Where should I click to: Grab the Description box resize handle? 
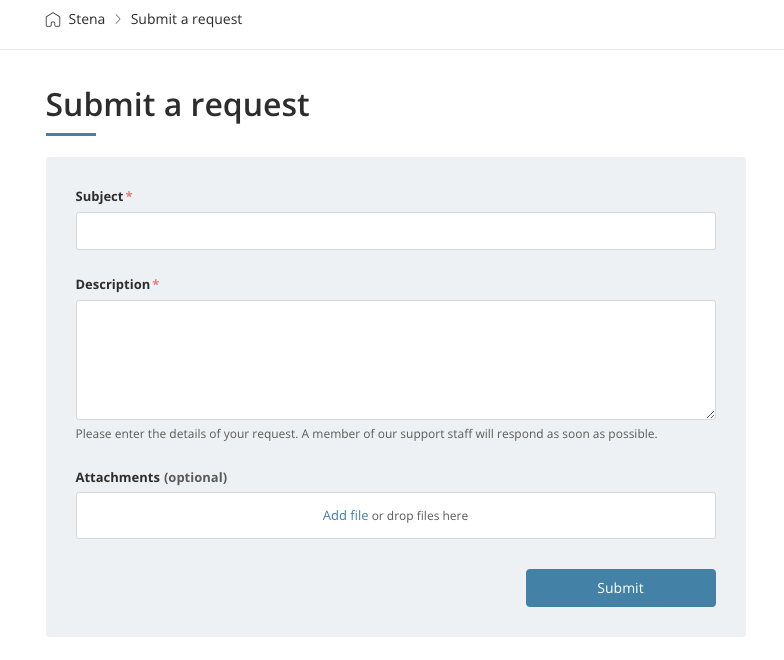pos(710,414)
